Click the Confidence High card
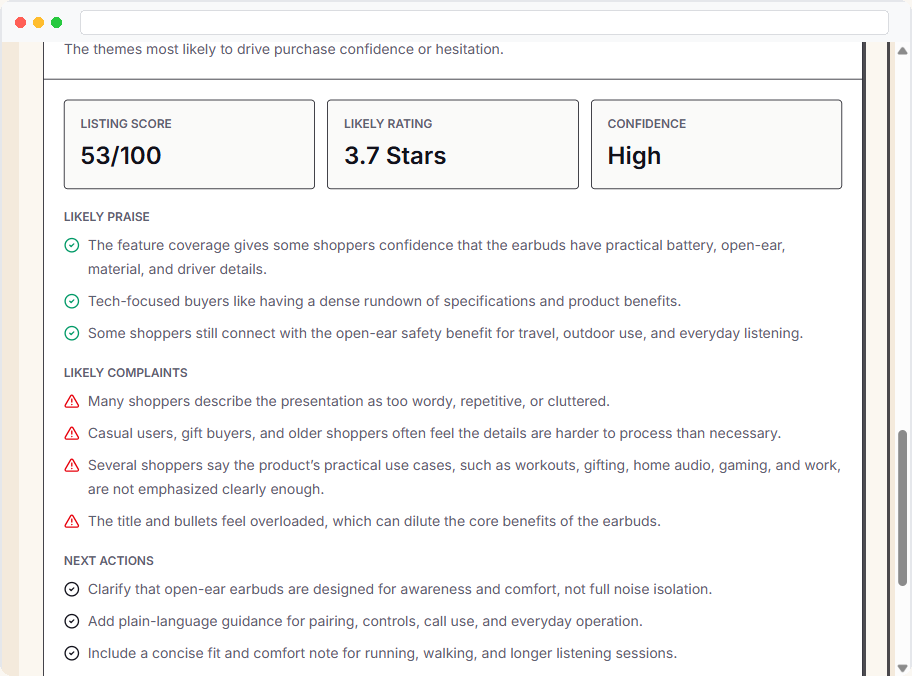Viewport: 912px width, 676px height. click(x=716, y=144)
